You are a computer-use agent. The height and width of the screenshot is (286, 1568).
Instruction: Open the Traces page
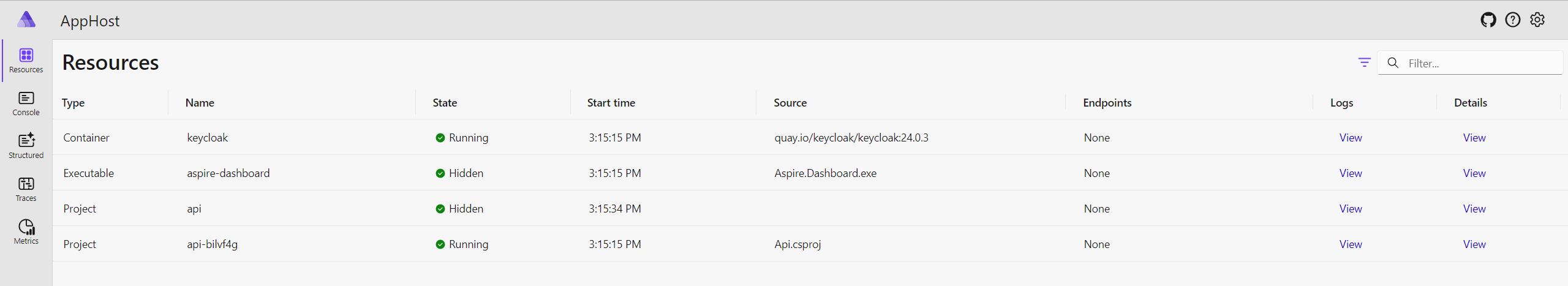coord(26,189)
